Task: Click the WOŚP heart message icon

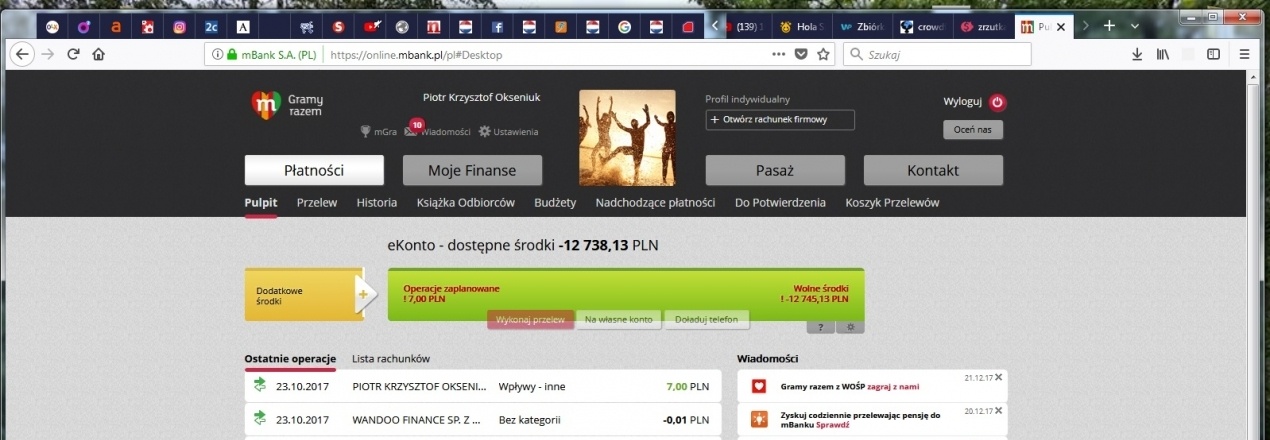Action: tap(759, 386)
